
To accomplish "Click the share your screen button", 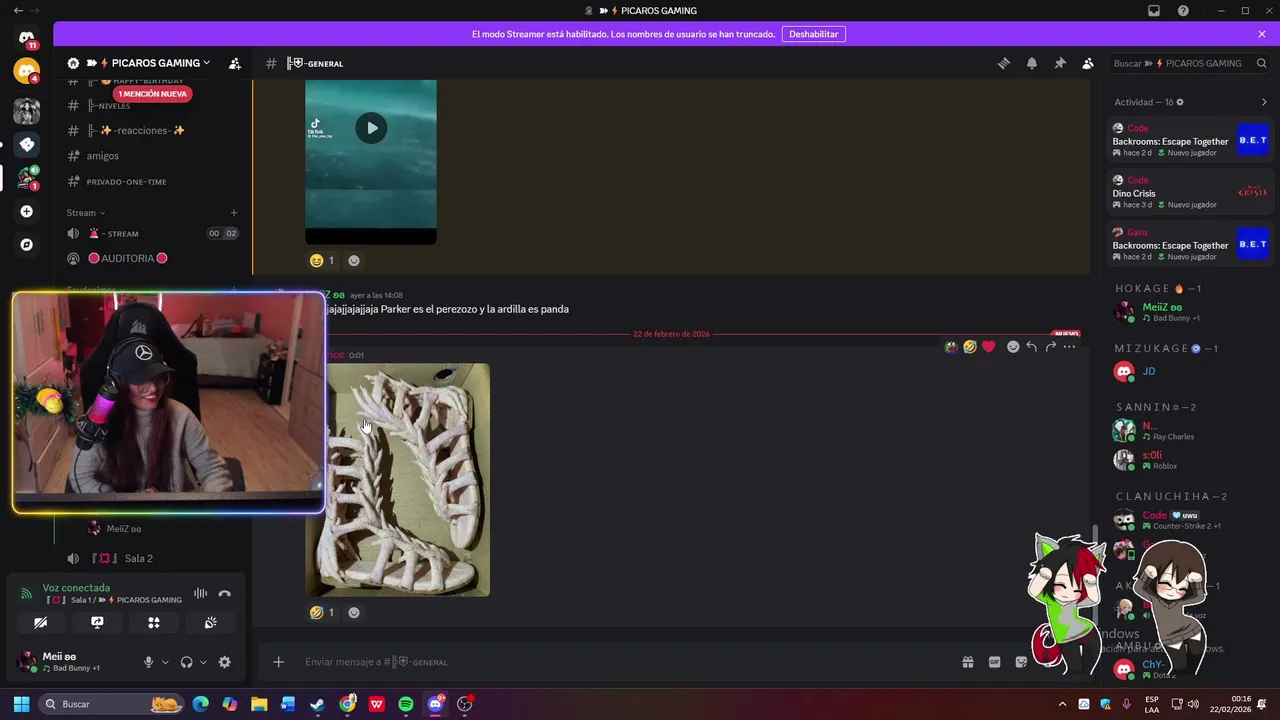I will (x=97, y=622).
